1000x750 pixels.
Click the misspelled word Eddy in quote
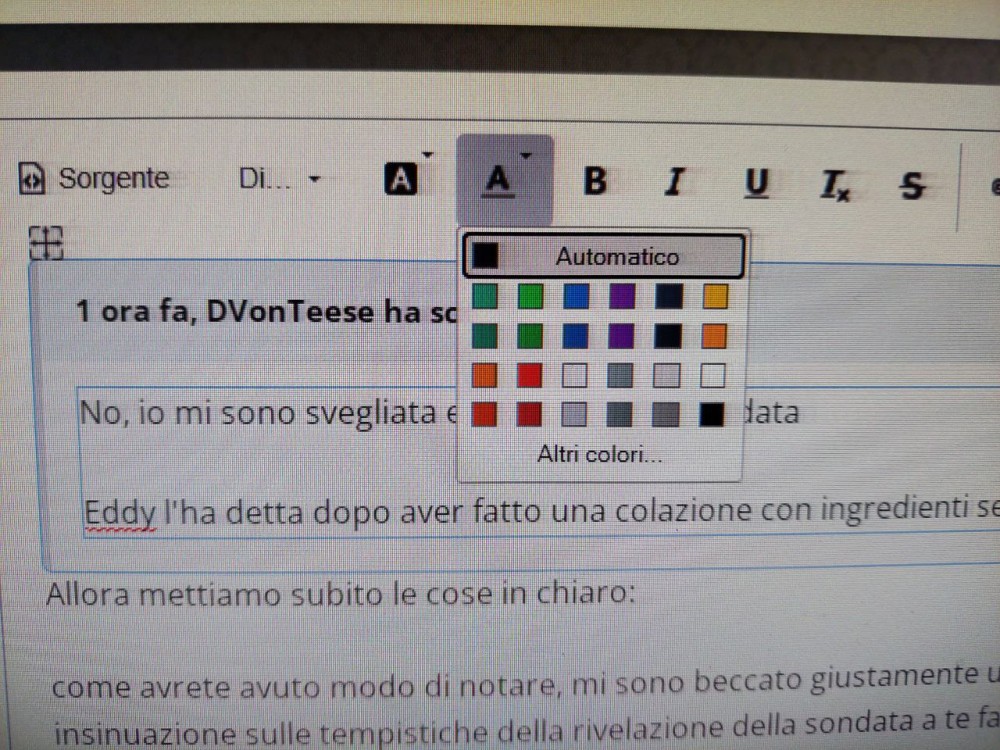pyautogui.click(x=119, y=512)
